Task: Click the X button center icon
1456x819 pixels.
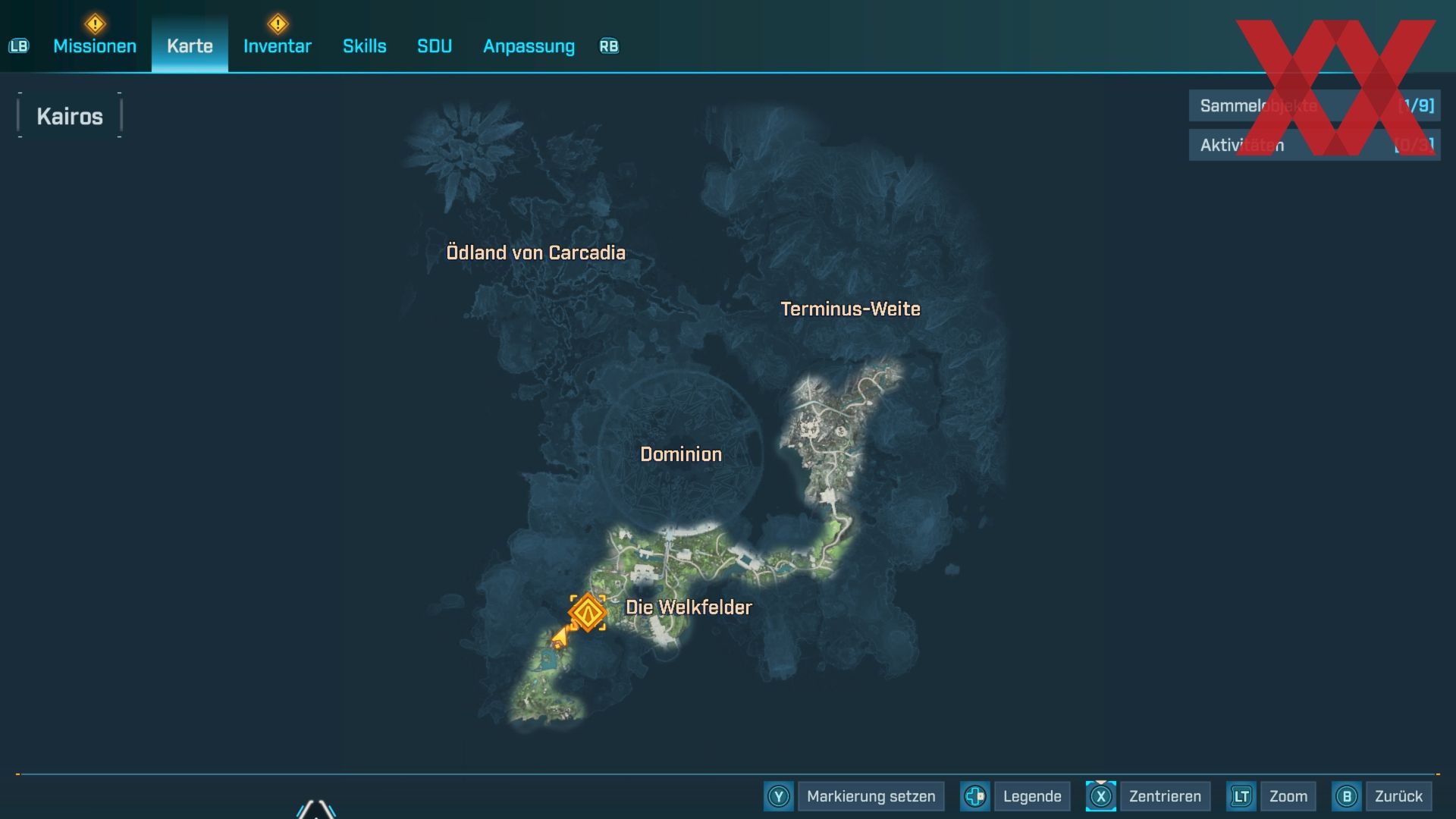Action: coord(1100,796)
